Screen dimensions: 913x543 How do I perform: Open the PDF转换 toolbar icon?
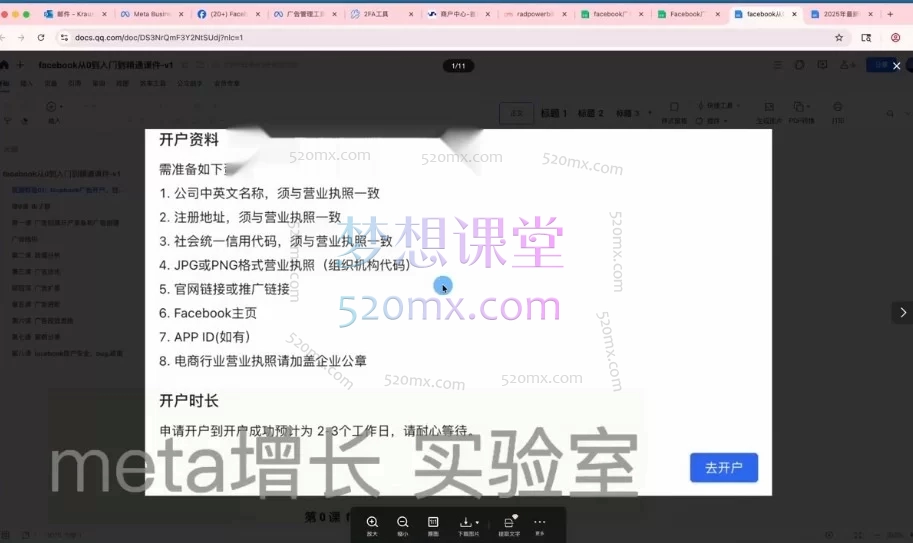801,112
